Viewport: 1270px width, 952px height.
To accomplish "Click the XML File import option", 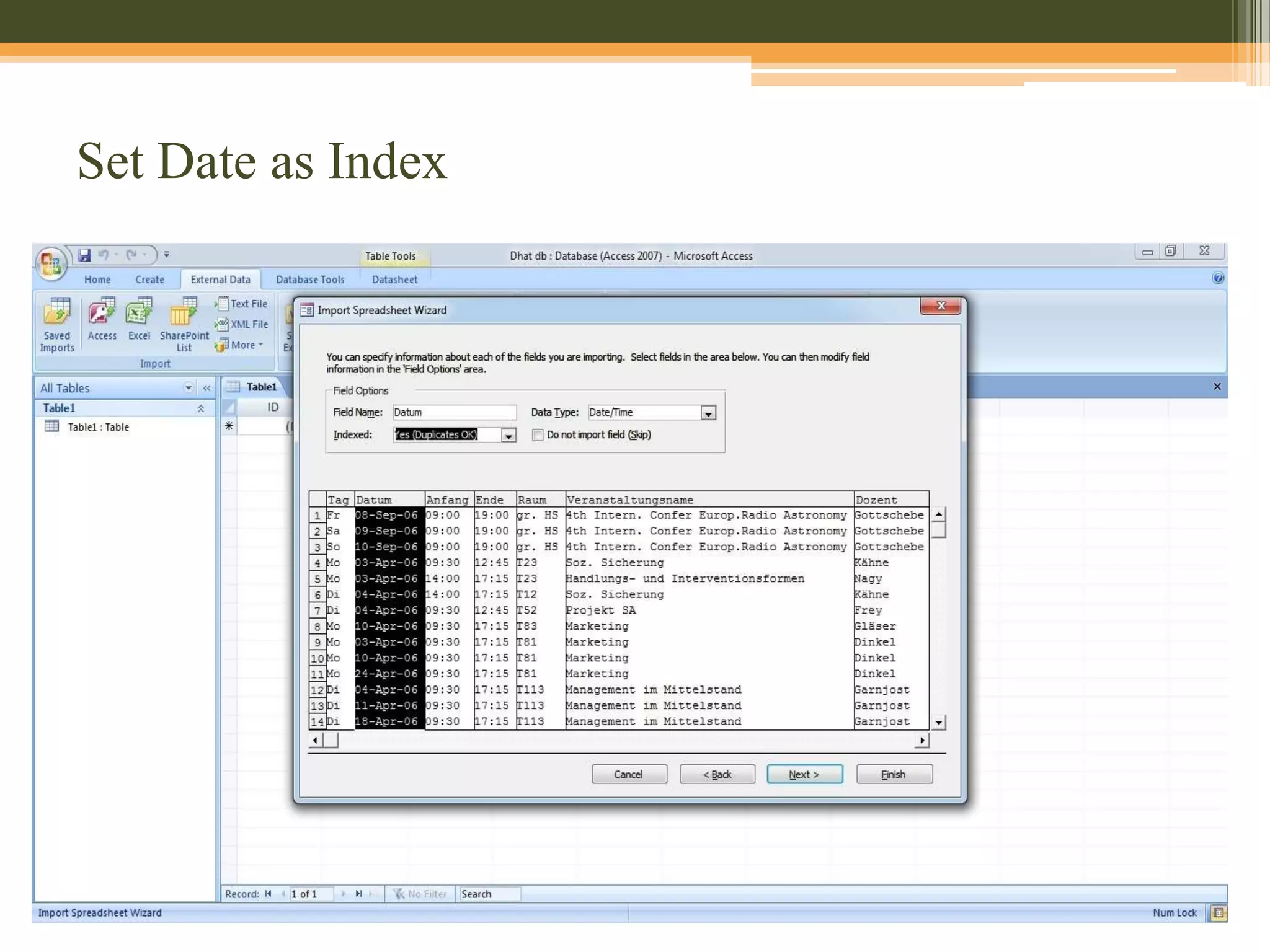I will point(241,324).
